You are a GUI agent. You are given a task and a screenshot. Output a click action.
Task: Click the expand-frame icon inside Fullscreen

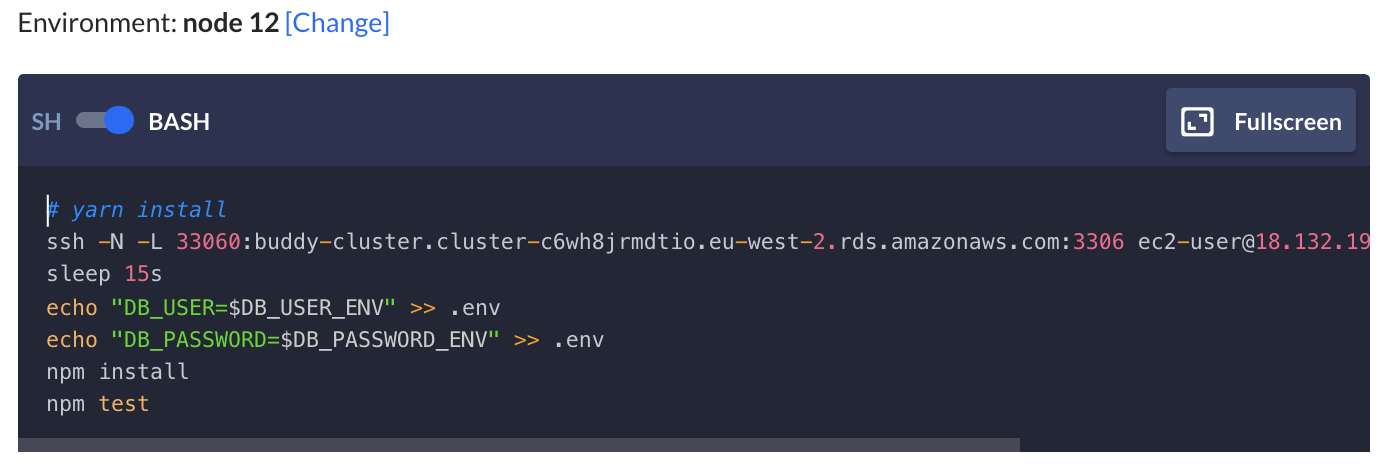1197,122
